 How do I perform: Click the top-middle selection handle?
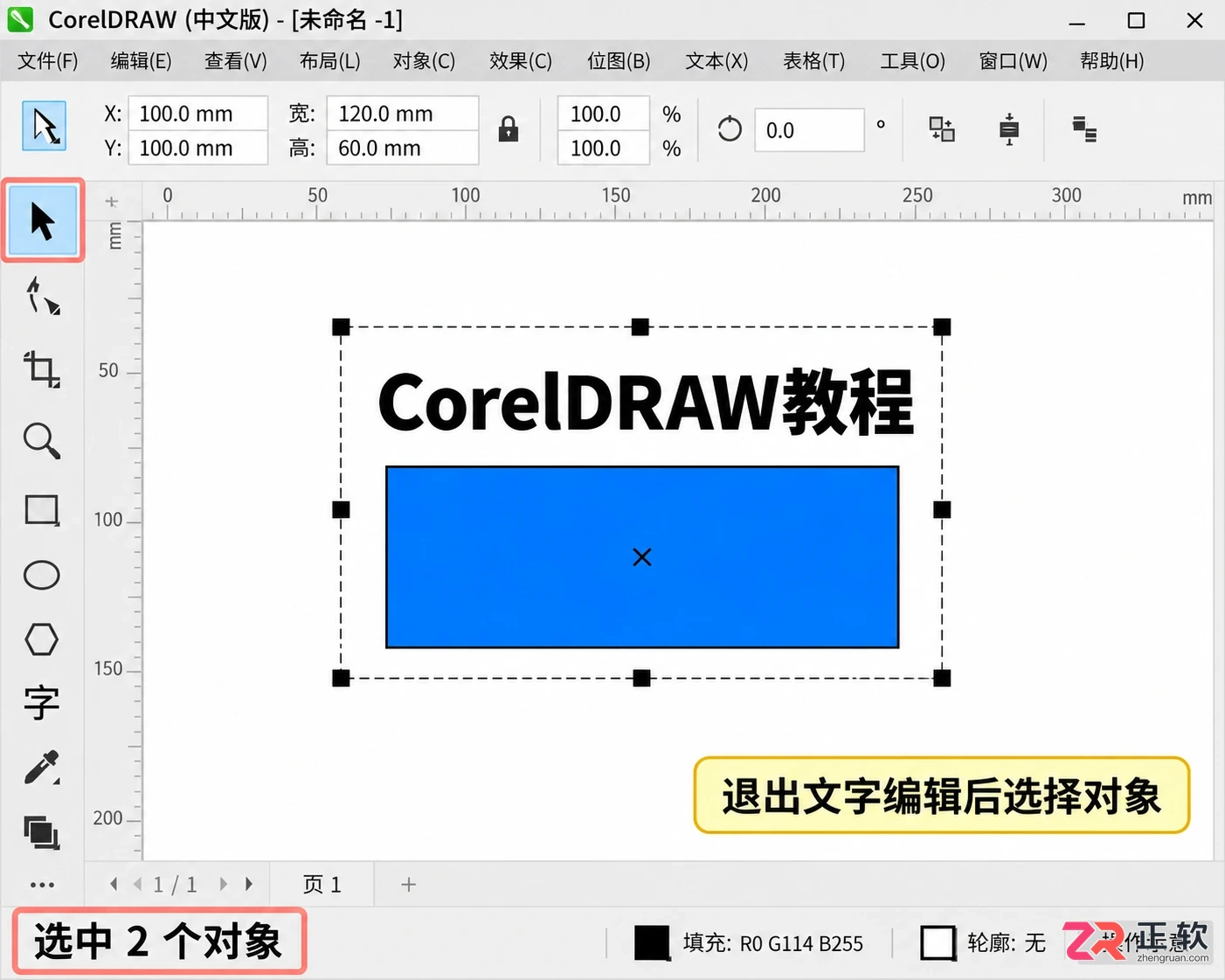click(640, 328)
